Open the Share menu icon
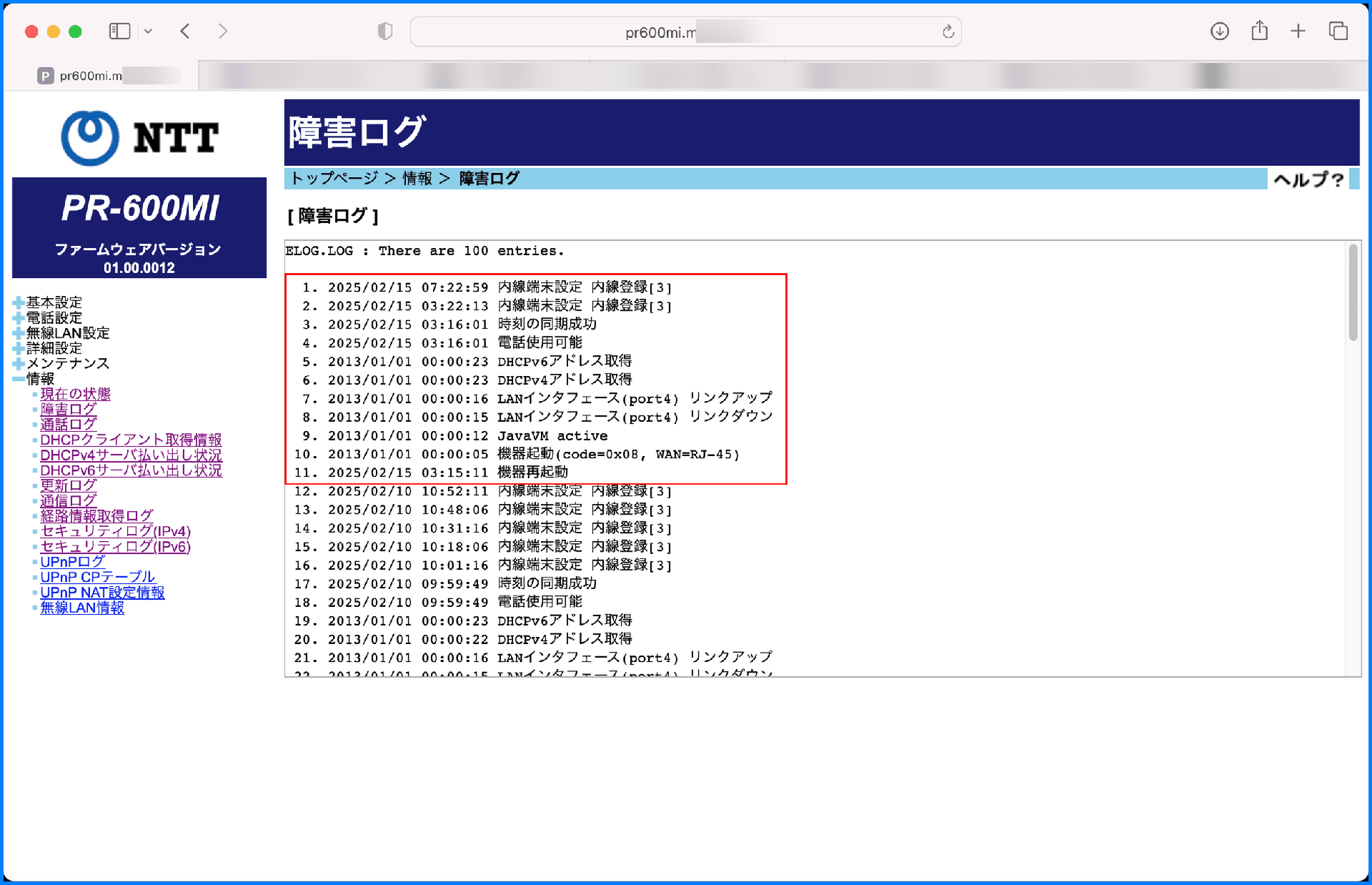Screen dimensions: 1372x885 click(1260, 31)
